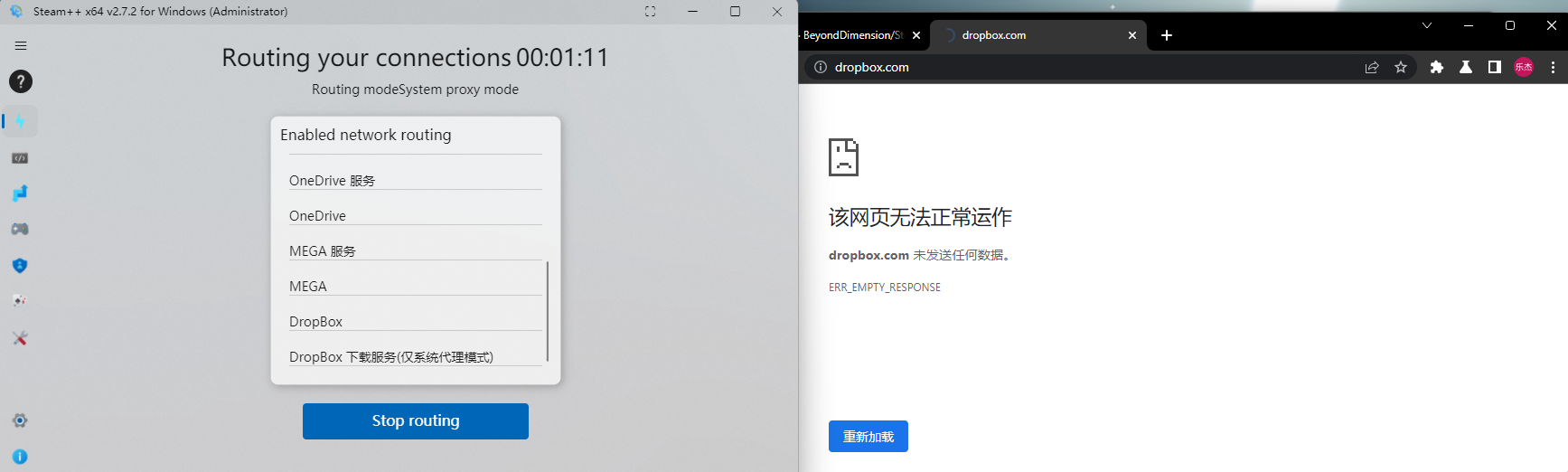Minimize the Chrome browser window
This screenshot has width=1568, height=472.
click(1469, 25)
